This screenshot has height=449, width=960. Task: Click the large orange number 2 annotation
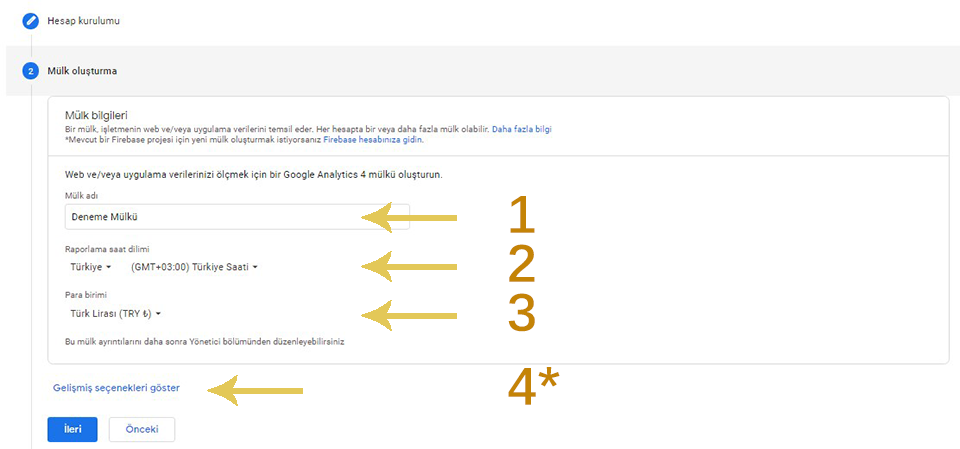coord(522,265)
